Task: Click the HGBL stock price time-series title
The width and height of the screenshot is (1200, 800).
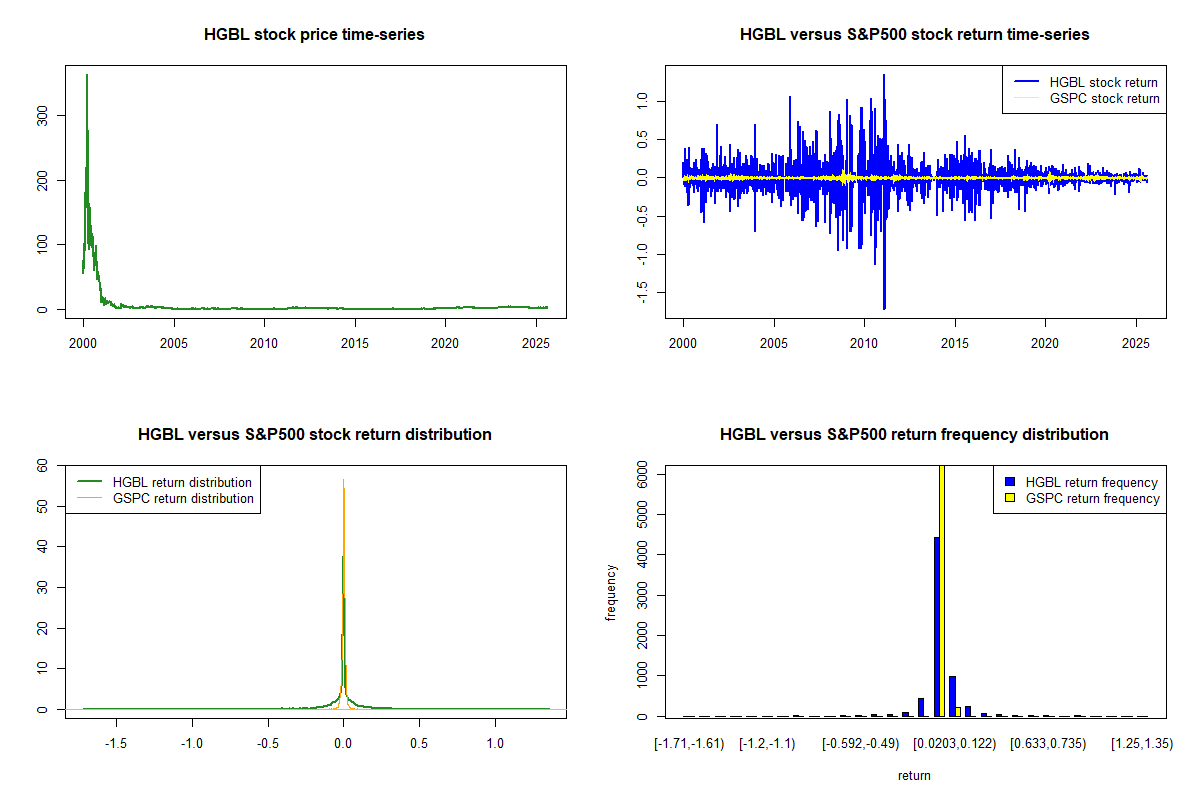Action: 314,35
